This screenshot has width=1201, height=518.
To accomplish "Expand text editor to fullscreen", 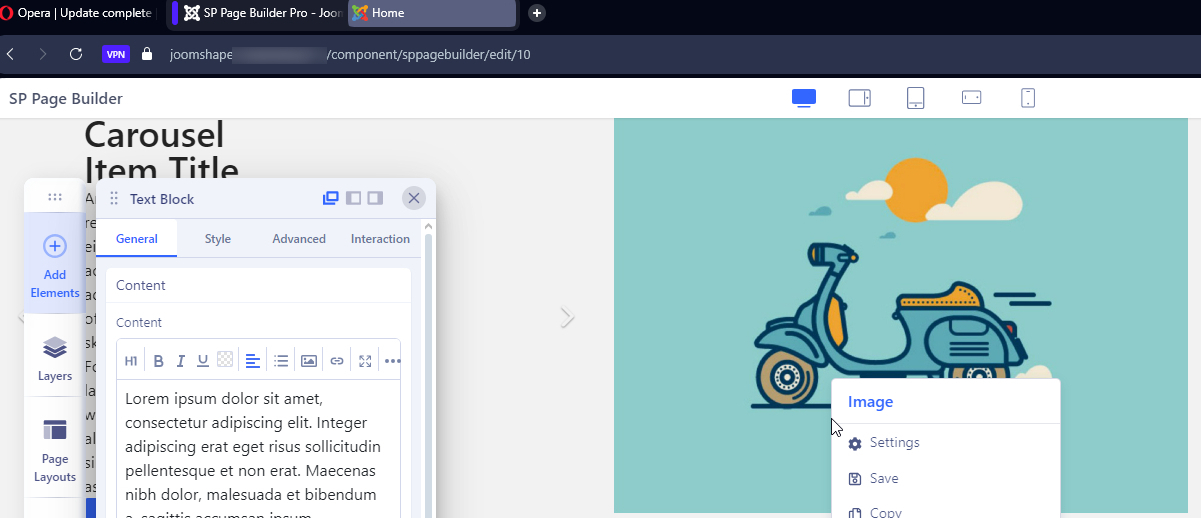I will (x=365, y=361).
